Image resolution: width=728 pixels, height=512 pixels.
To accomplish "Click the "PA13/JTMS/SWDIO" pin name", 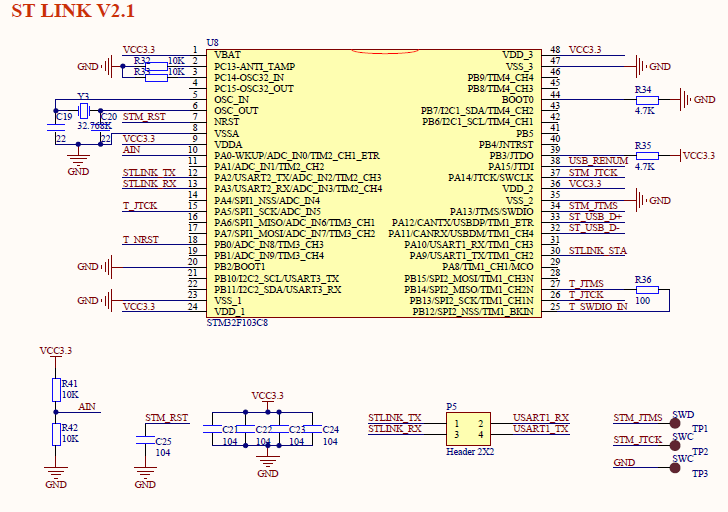I will [x=492, y=212].
